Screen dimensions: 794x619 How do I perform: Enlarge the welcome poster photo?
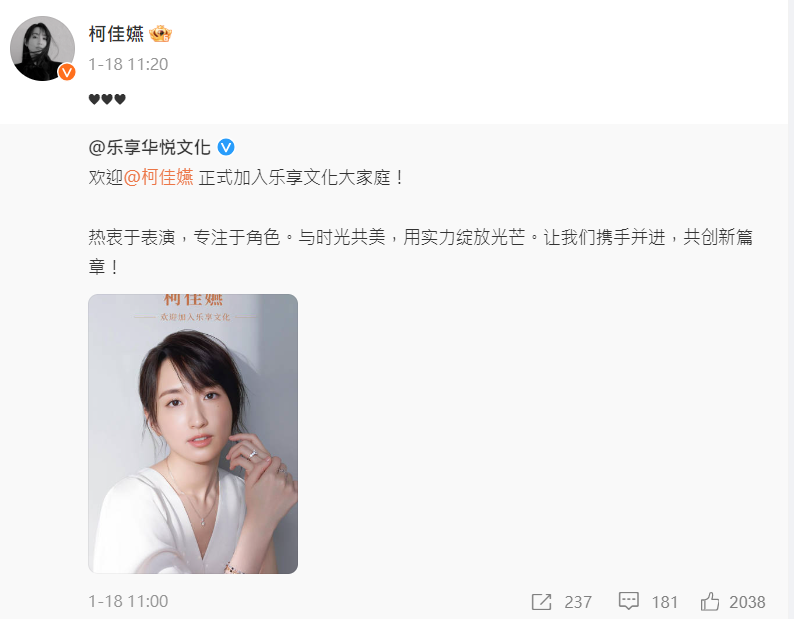click(193, 434)
